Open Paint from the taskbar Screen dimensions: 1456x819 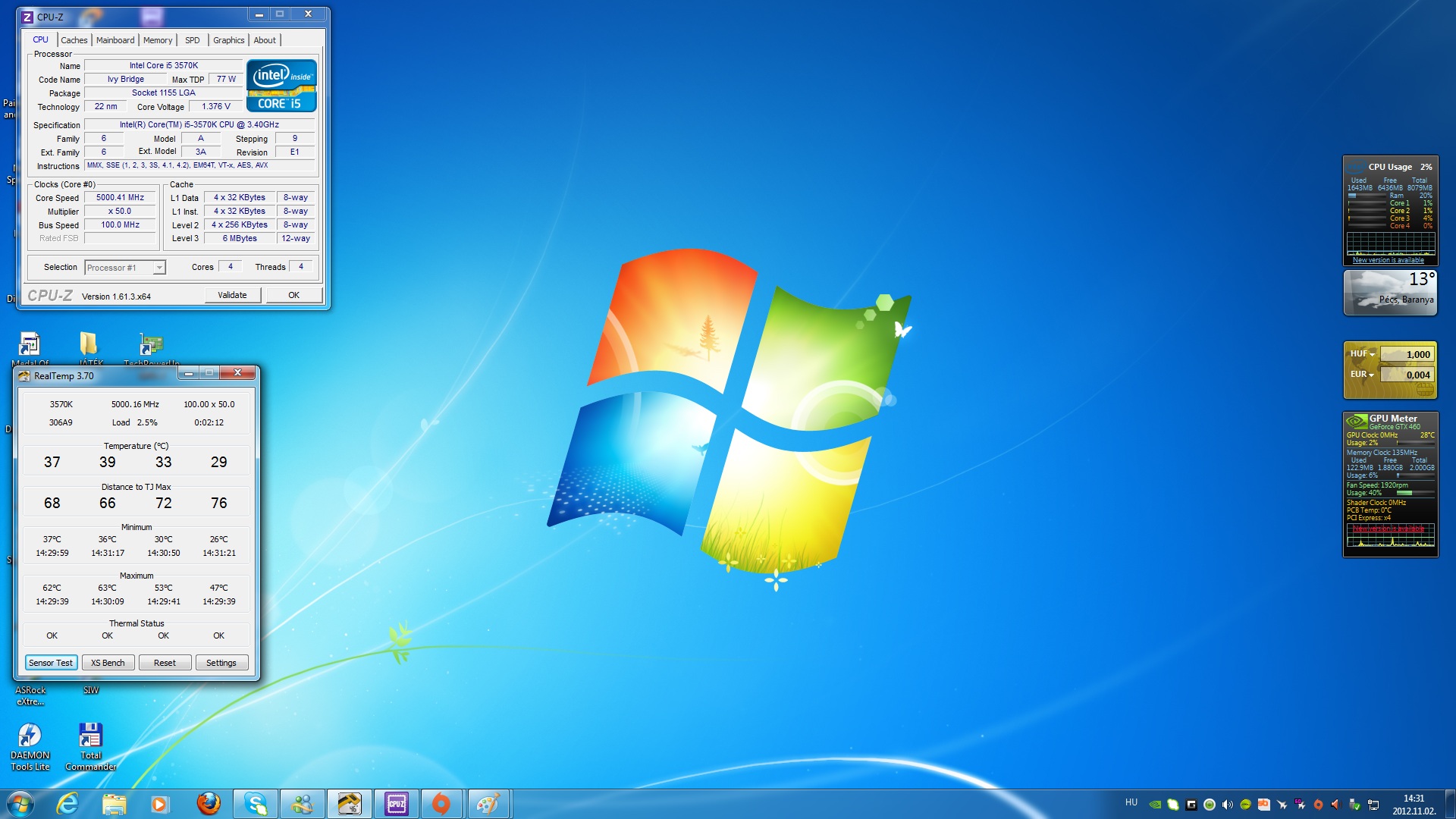pos(488,804)
